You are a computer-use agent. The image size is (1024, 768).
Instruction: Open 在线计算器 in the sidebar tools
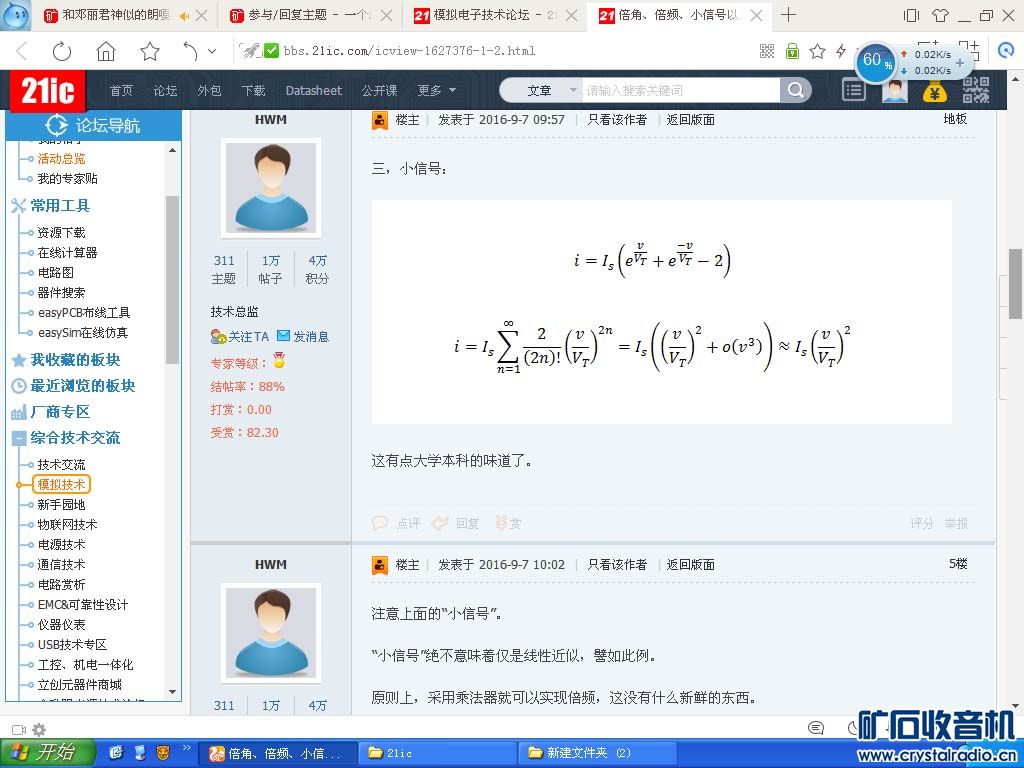pos(67,253)
